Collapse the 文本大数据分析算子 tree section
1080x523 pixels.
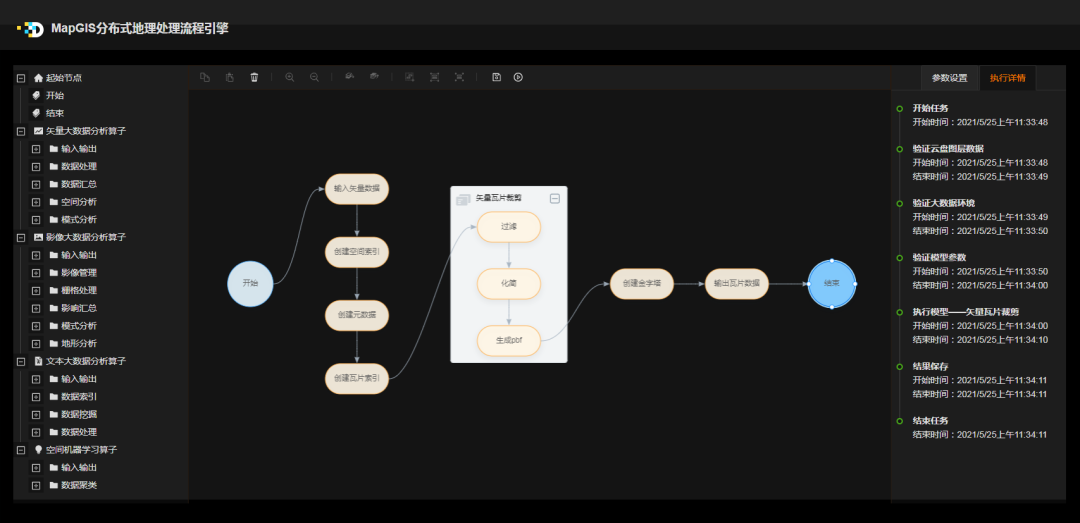[x=21, y=361]
